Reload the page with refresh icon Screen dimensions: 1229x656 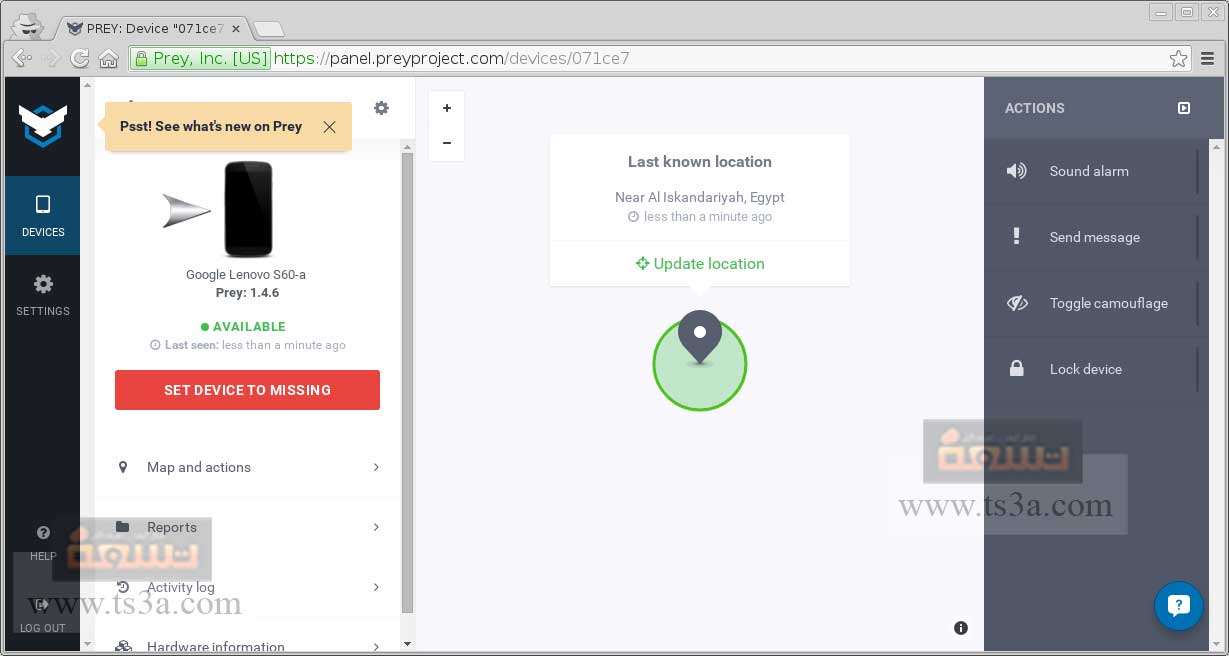click(x=80, y=58)
